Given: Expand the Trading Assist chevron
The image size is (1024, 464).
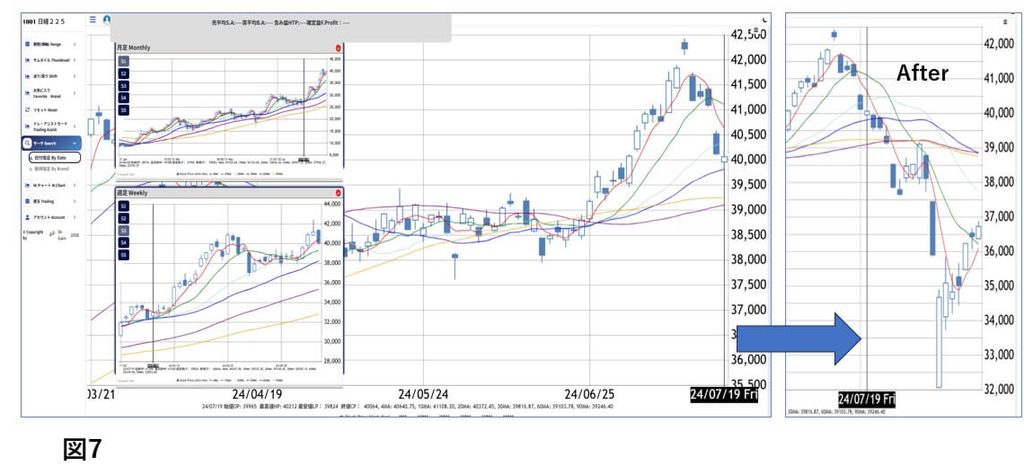Looking at the screenshot, I should (74, 125).
